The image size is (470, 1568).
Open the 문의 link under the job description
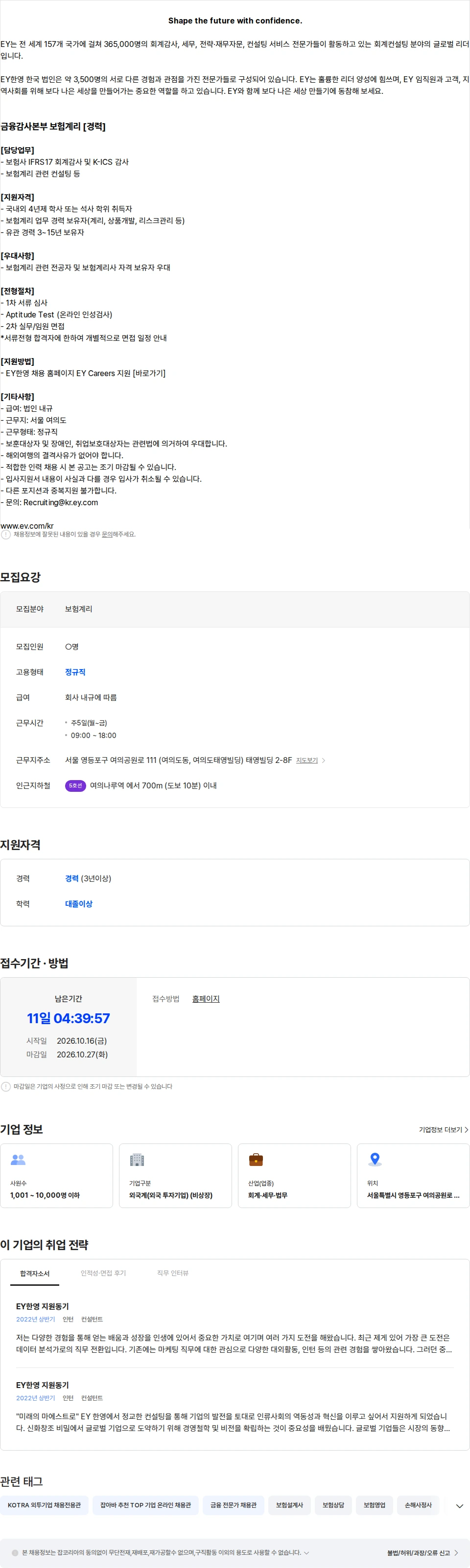click(107, 535)
